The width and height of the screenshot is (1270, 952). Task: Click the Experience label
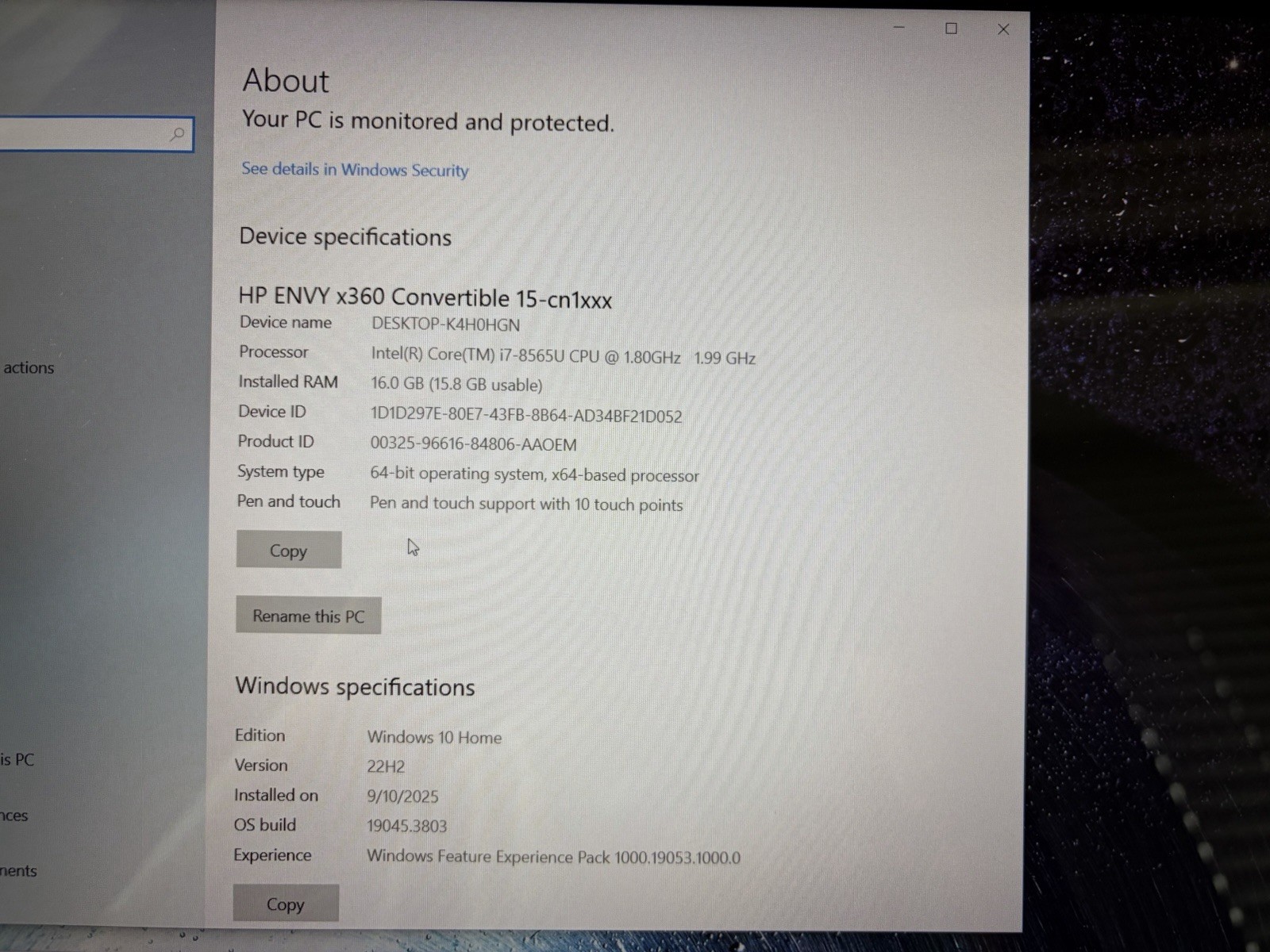pyautogui.click(x=272, y=855)
